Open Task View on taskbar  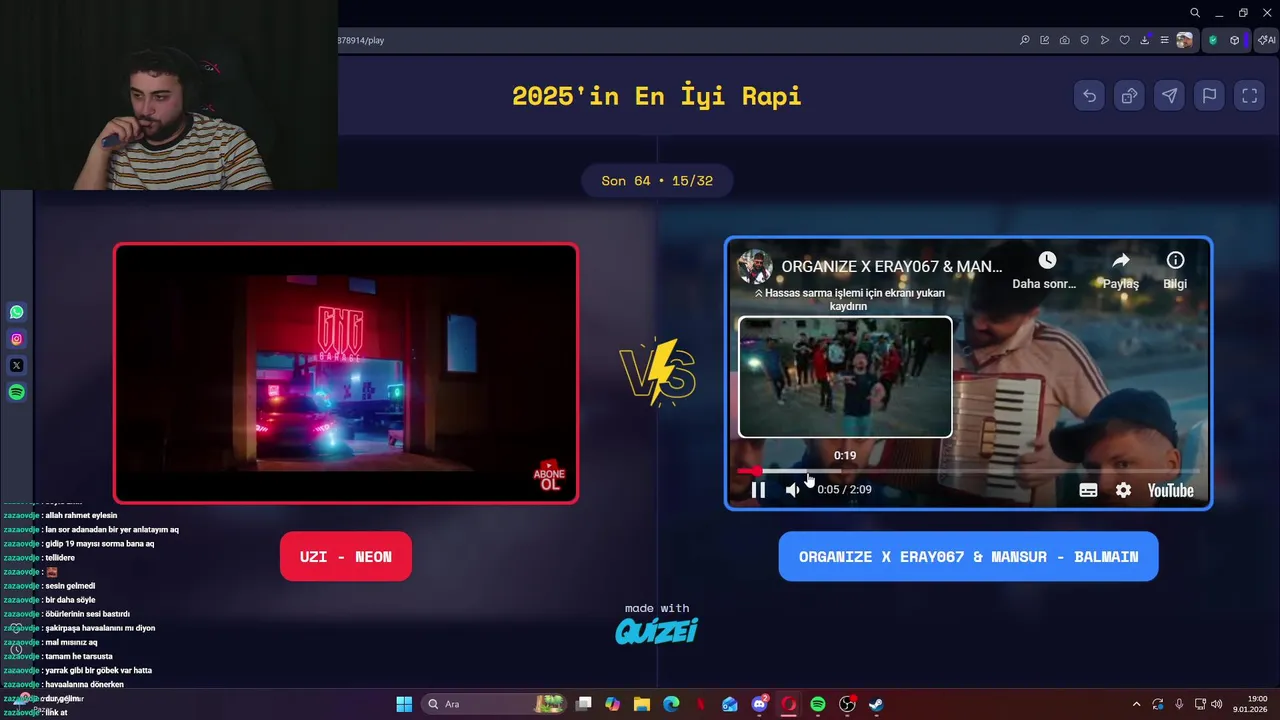tap(584, 704)
